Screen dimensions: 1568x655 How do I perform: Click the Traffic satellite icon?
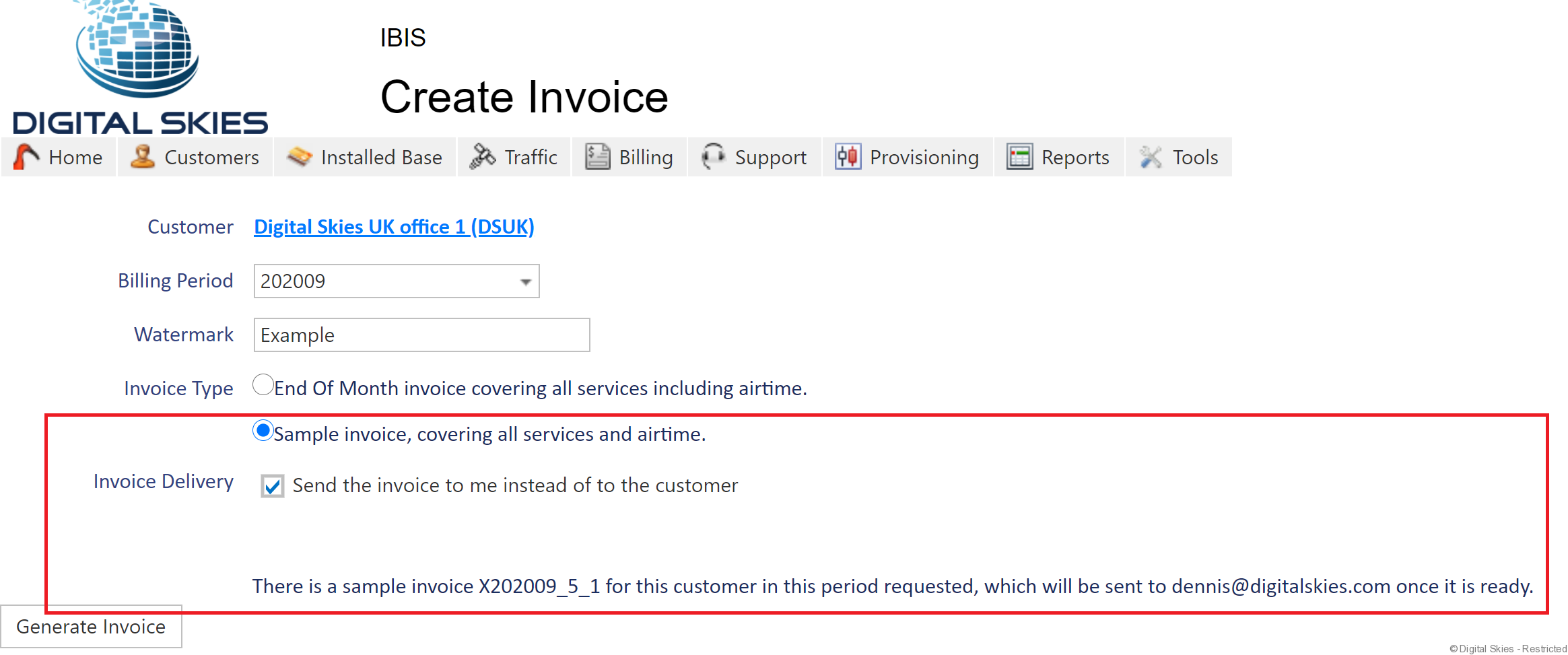point(482,157)
